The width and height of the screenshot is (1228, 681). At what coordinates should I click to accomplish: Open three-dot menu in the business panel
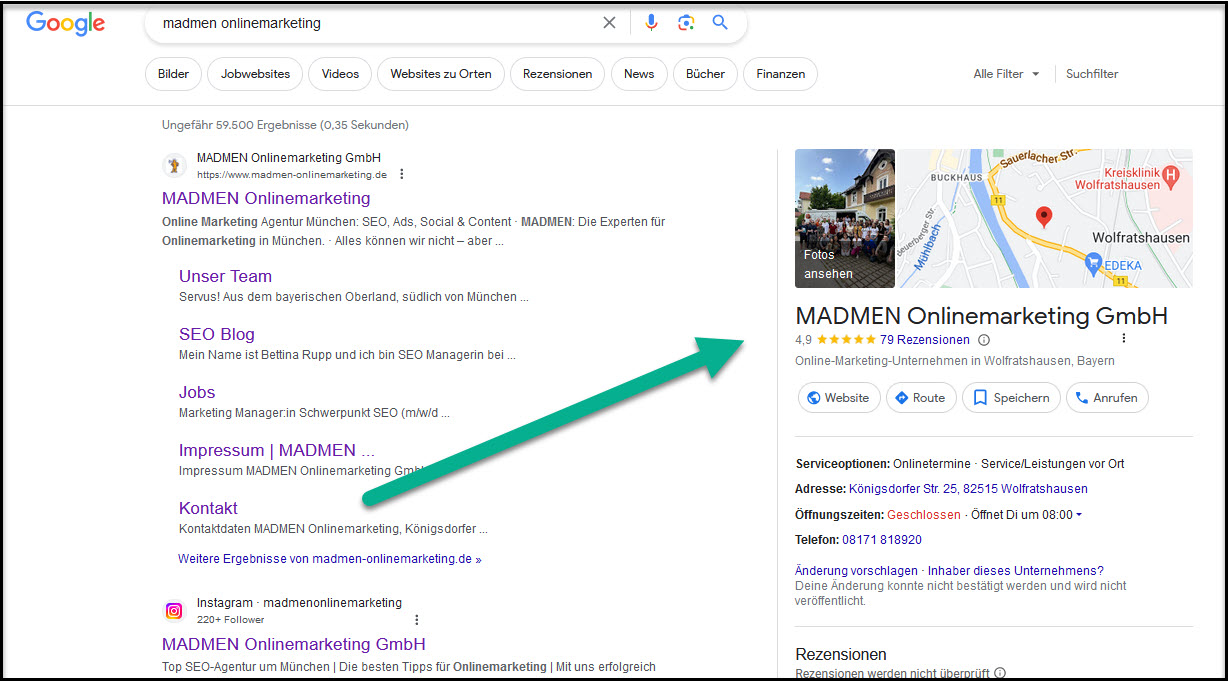[1124, 339]
